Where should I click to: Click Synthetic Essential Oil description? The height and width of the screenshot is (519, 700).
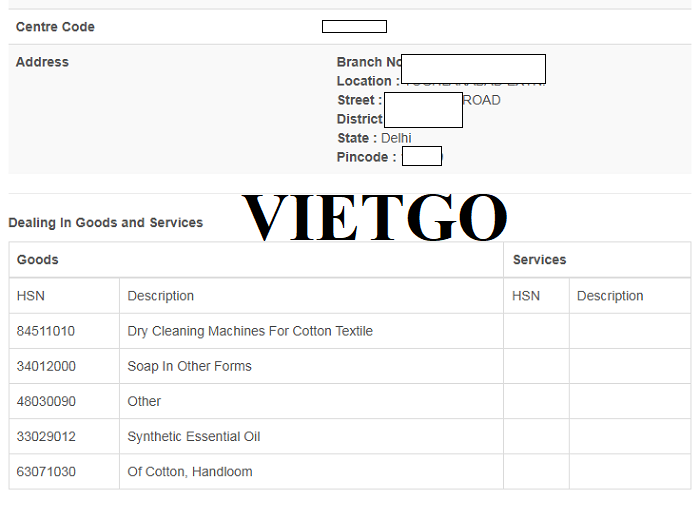point(194,436)
